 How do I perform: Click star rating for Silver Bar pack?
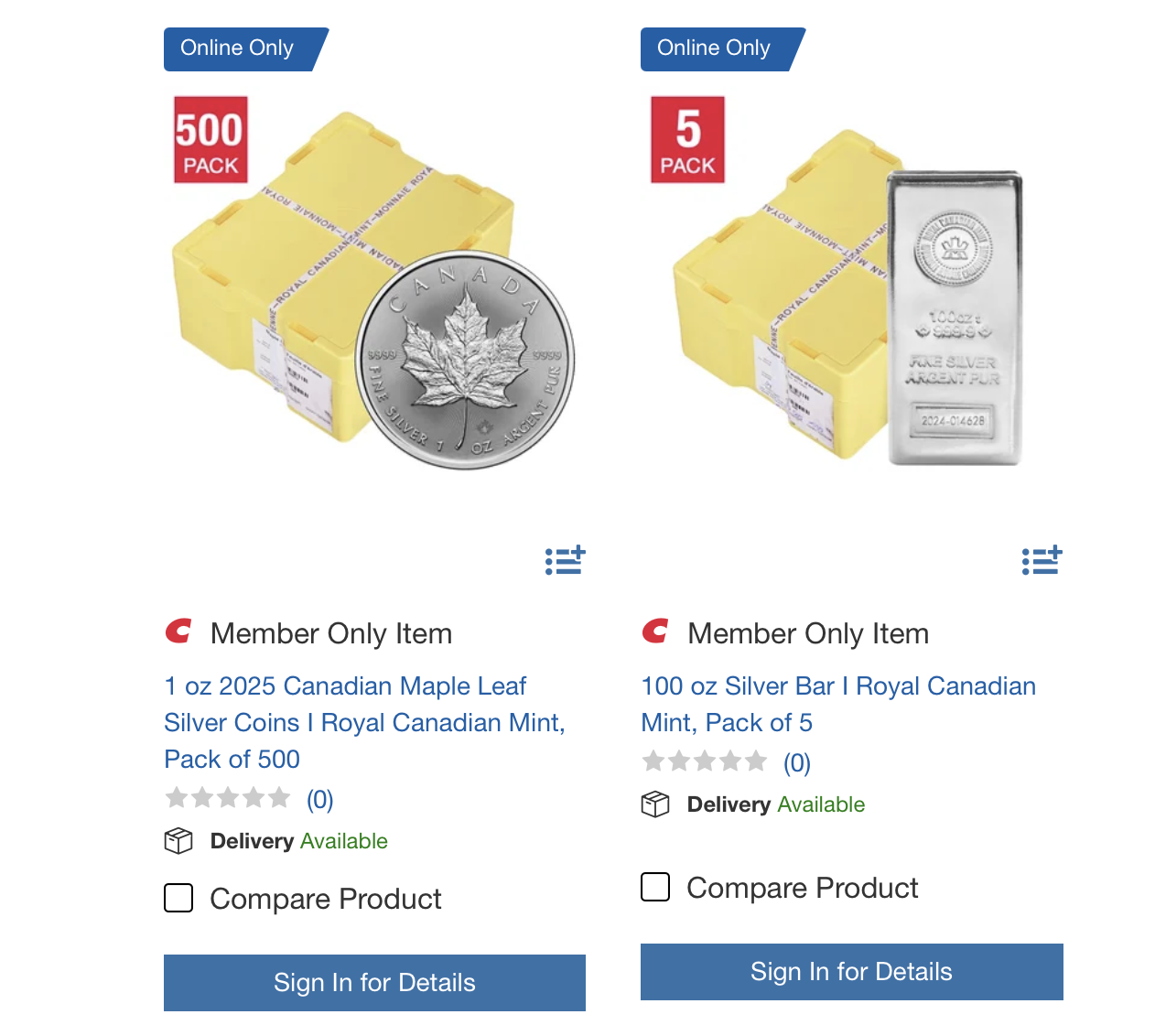click(705, 761)
